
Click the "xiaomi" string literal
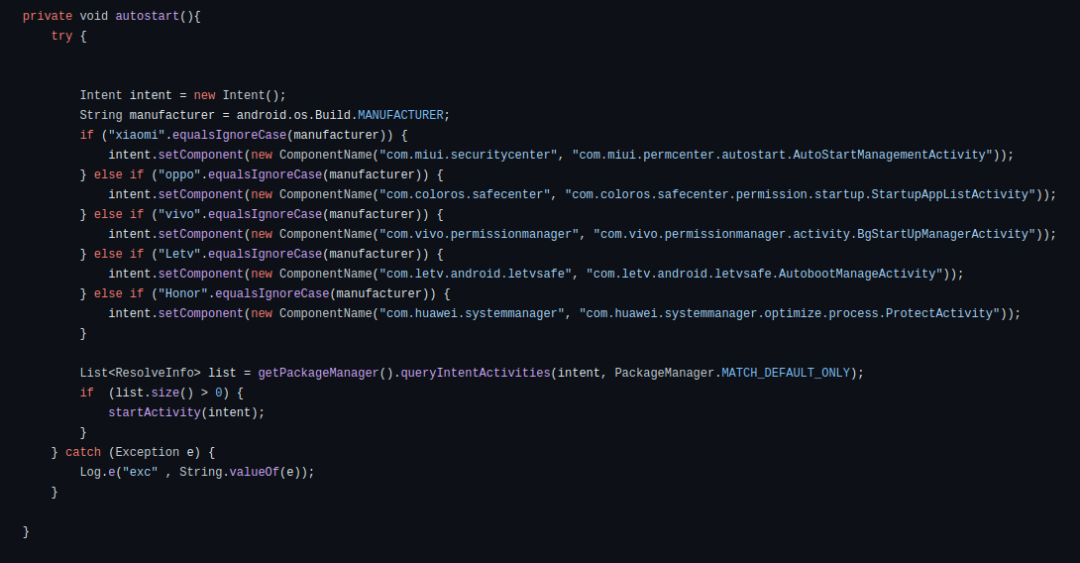(136, 135)
